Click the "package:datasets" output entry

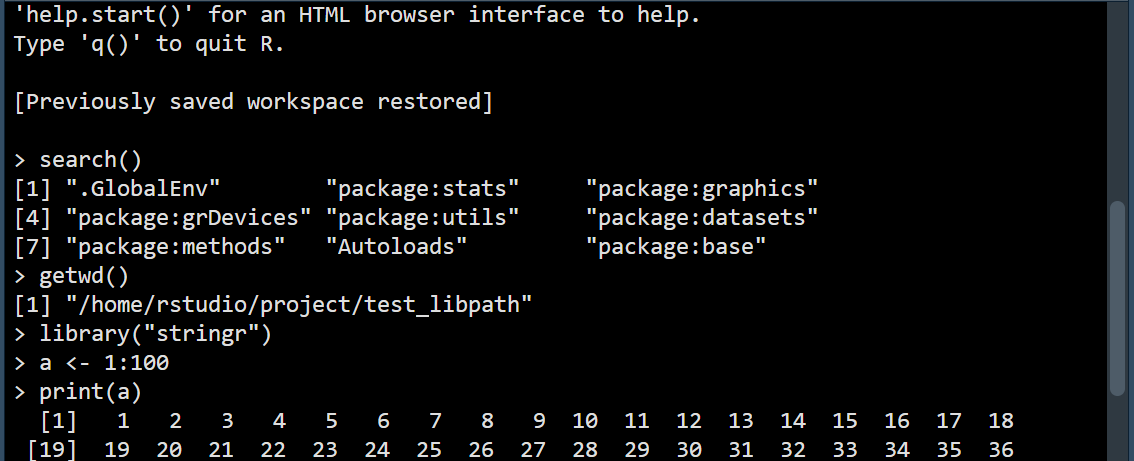[702, 217]
